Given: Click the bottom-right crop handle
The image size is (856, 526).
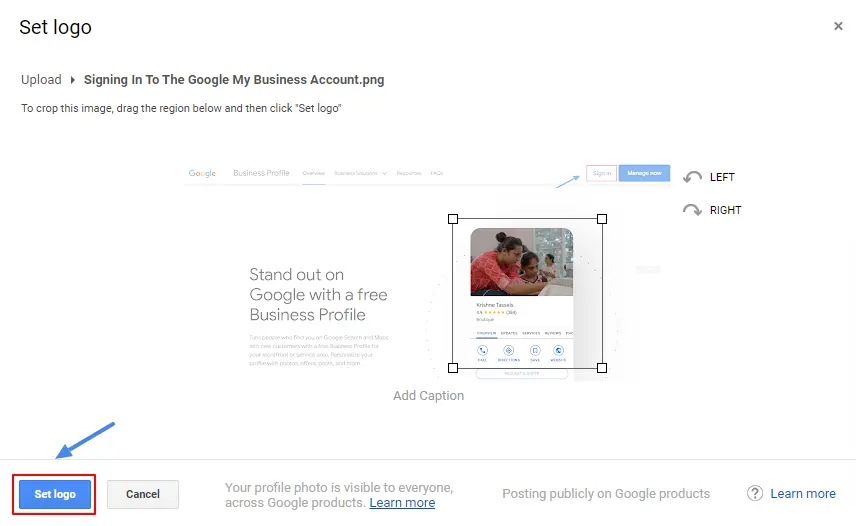Looking at the screenshot, I should (602, 368).
